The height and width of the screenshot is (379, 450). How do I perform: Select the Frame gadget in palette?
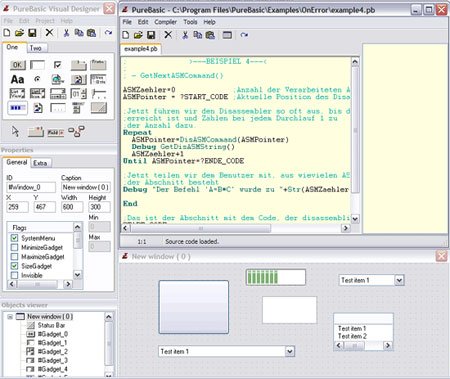(98, 65)
